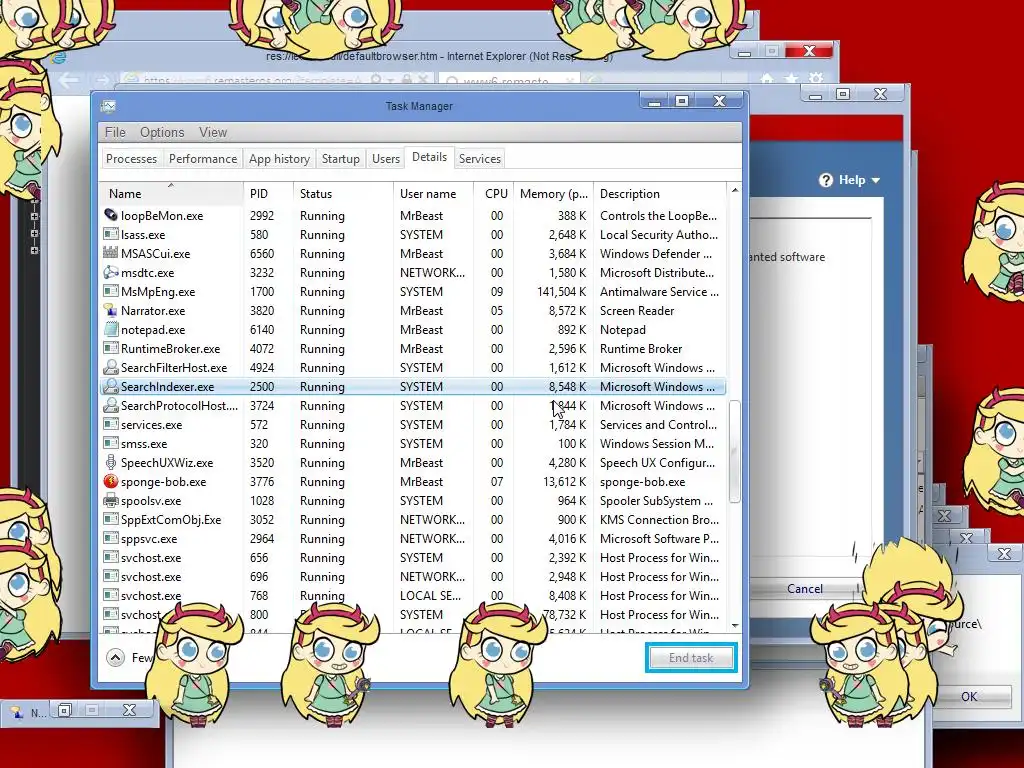Click the scrollbar down arrow
The image size is (1024, 768).
(735, 626)
